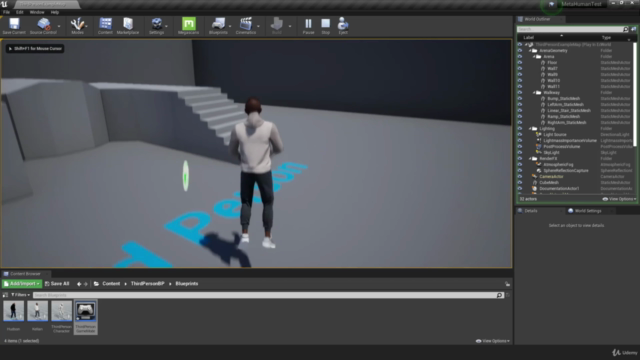Viewport: 640px width, 360px height.
Task: Hide the SkyLight actor
Action: (x=520, y=153)
